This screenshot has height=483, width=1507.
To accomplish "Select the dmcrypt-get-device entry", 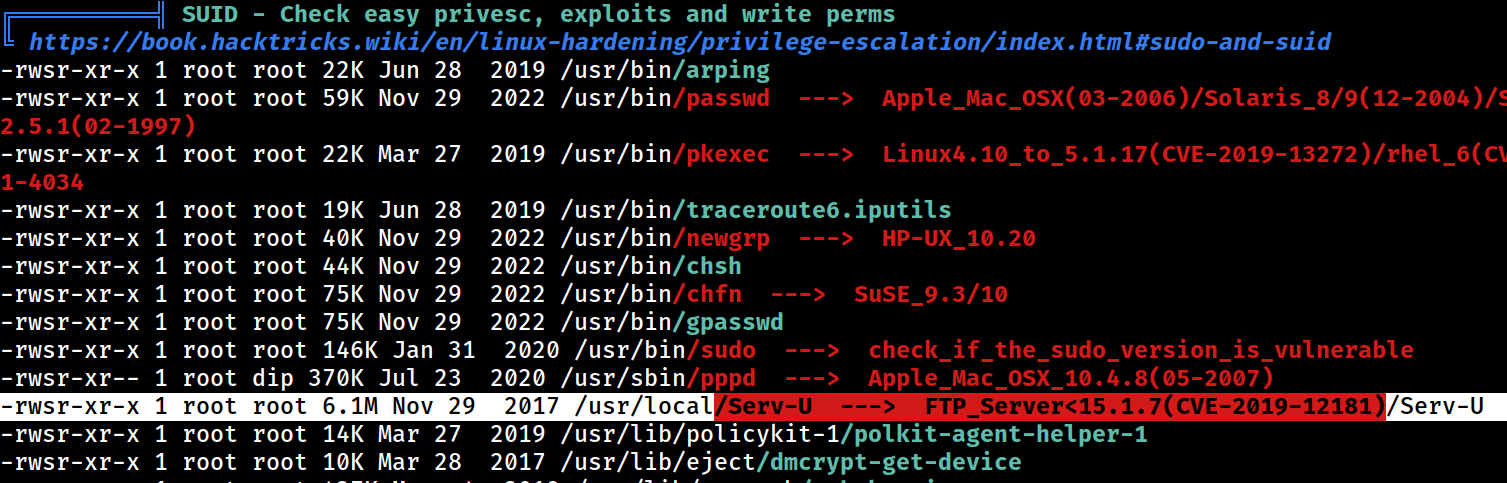I will (889, 462).
